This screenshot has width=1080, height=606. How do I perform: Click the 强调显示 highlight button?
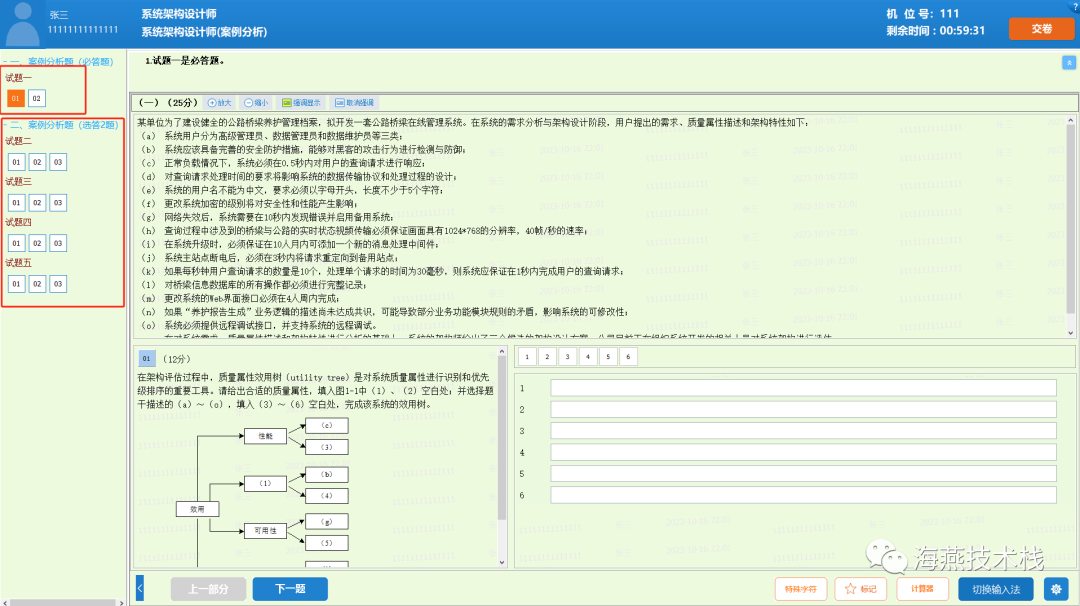(x=301, y=103)
